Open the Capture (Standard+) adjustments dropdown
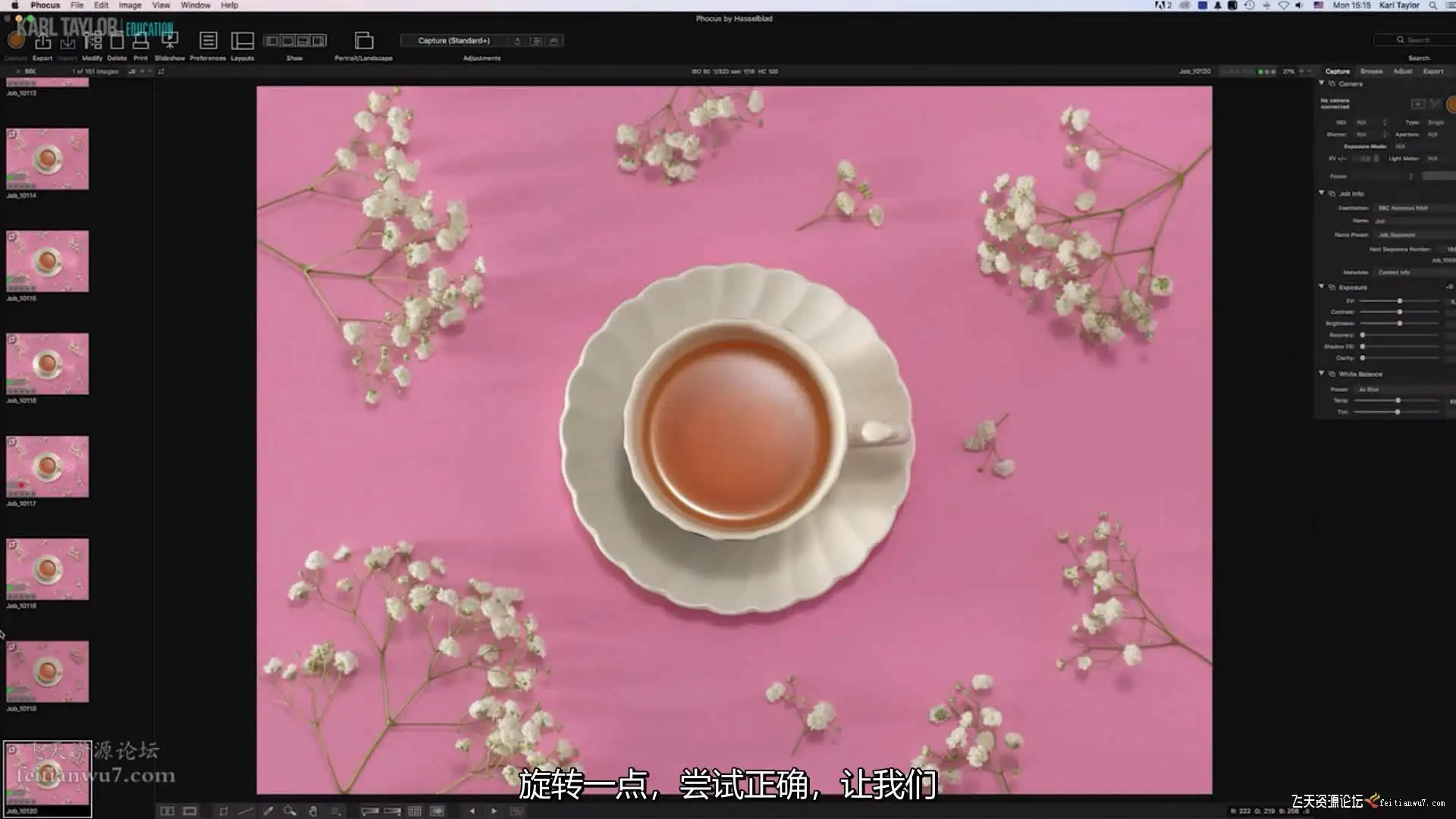1456x819 pixels. point(454,41)
